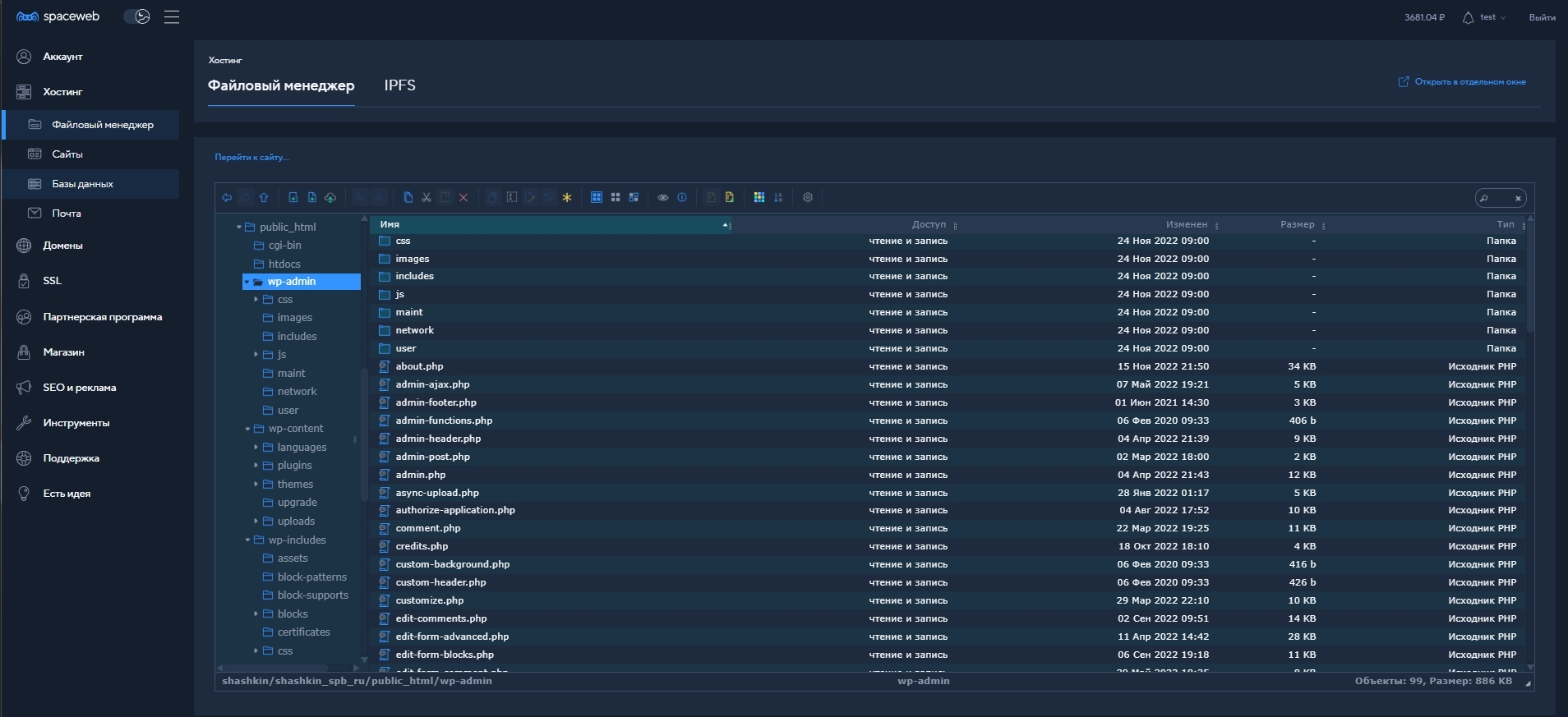
Task: Click Открыть в отдельном окне link
Action: pos(1469,82)
